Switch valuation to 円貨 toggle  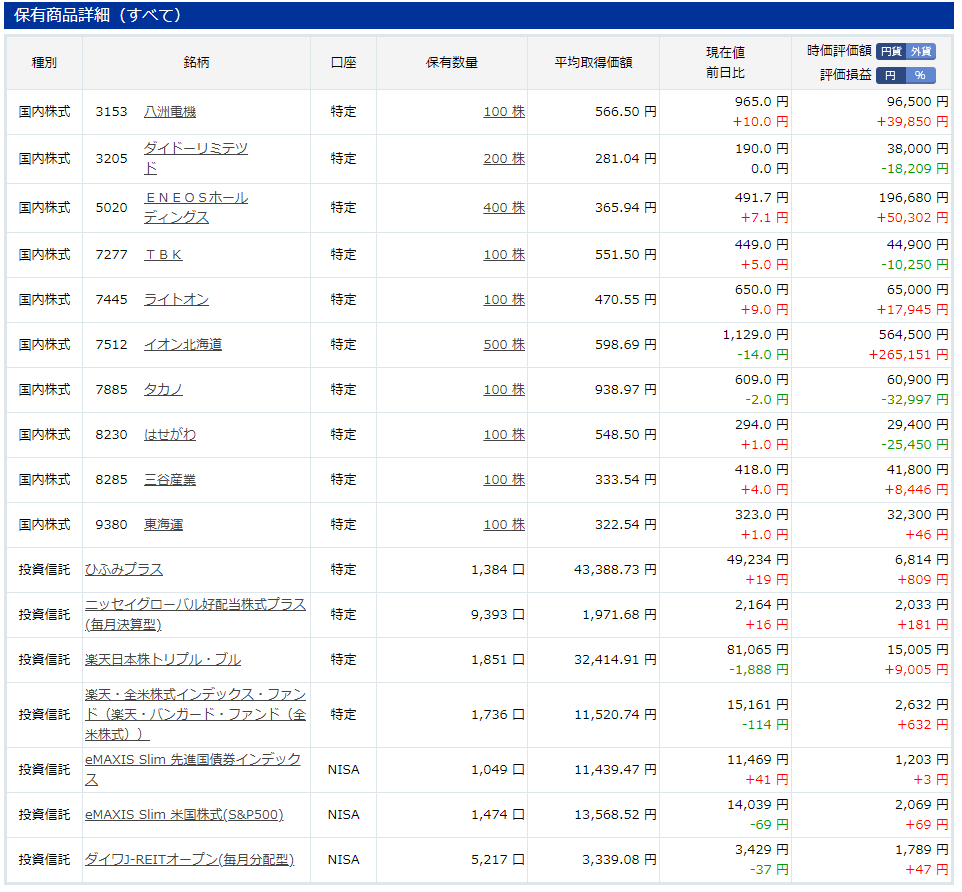click(891, 52)
